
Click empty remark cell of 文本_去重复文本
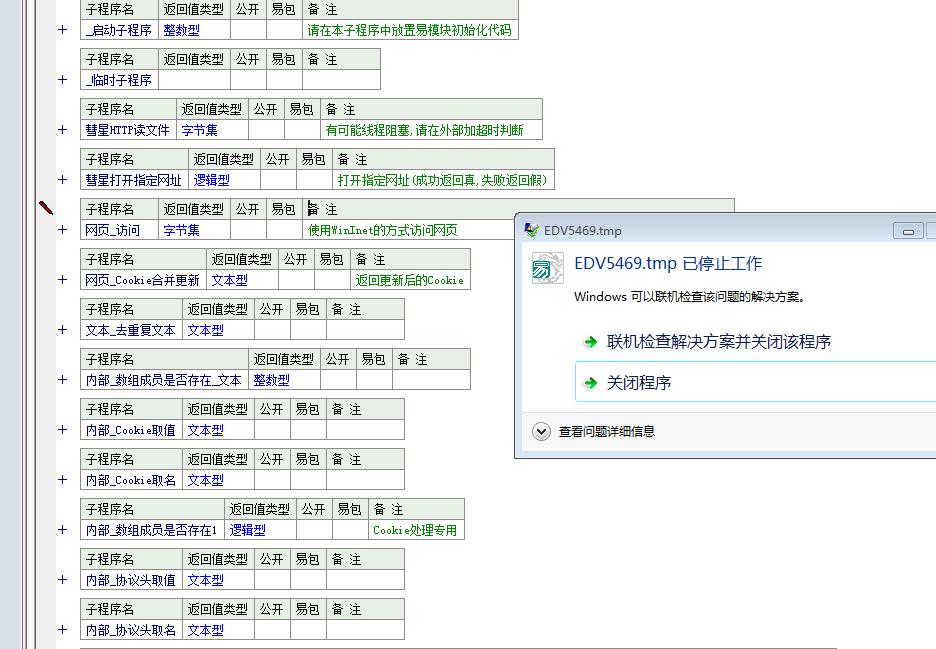365,330
